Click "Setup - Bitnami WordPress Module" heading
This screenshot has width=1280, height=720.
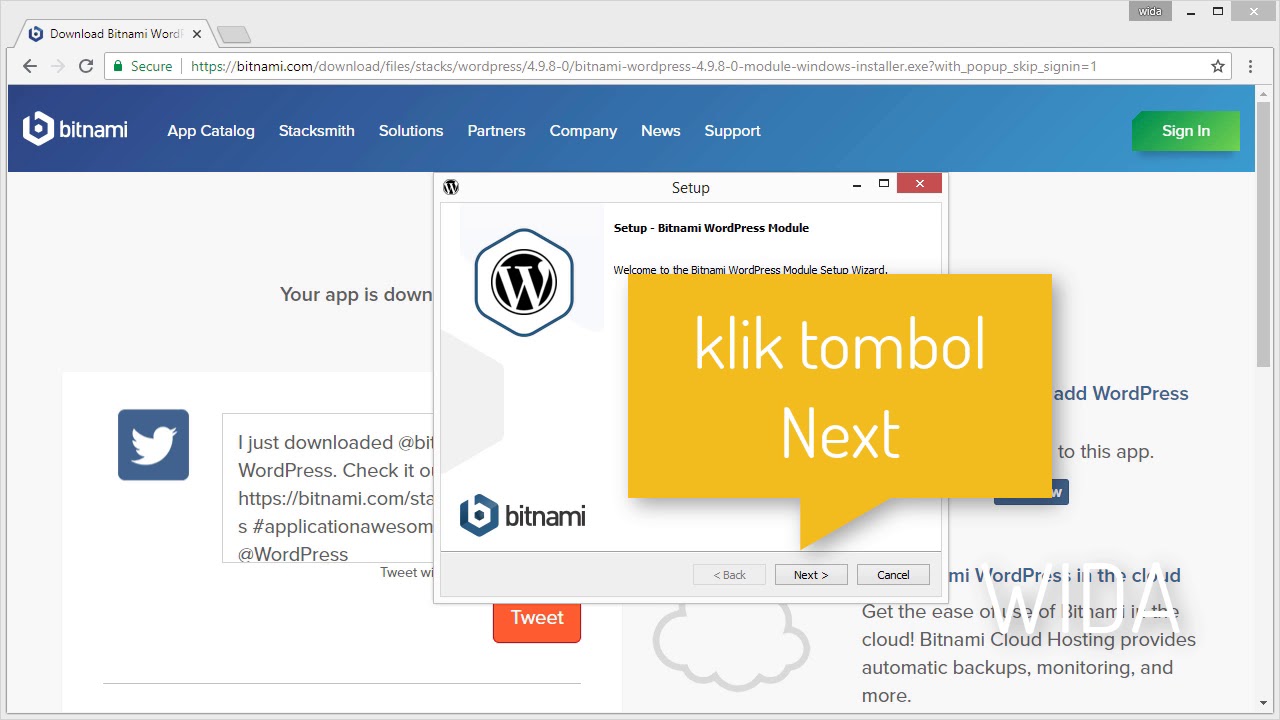pyautogui.click(x=711, y=228)
